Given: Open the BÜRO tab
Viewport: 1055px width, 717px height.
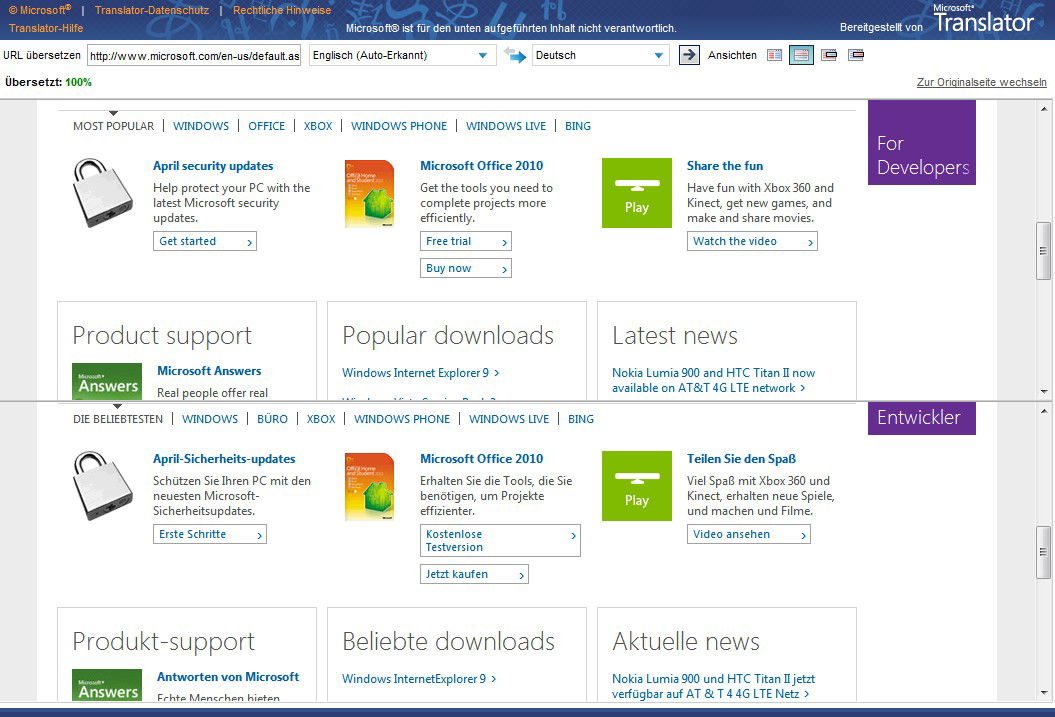Looking at the screenshot, I should tap(272, 419).
